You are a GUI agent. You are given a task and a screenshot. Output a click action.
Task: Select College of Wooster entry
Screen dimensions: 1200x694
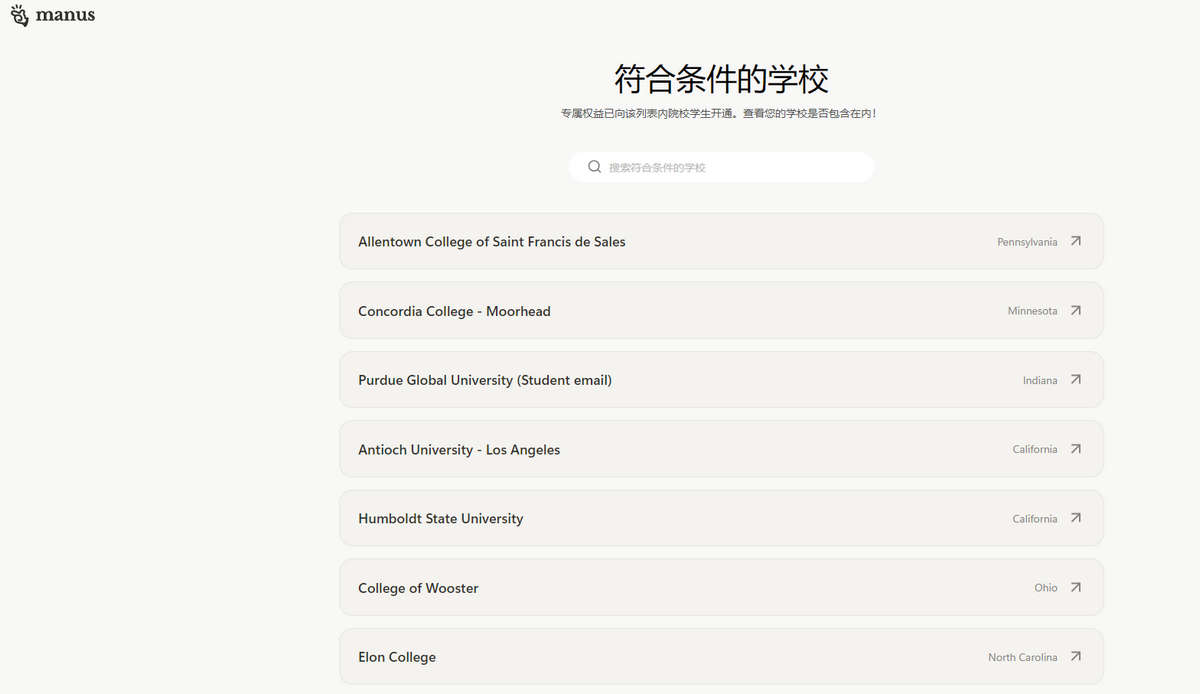[721, 587]
